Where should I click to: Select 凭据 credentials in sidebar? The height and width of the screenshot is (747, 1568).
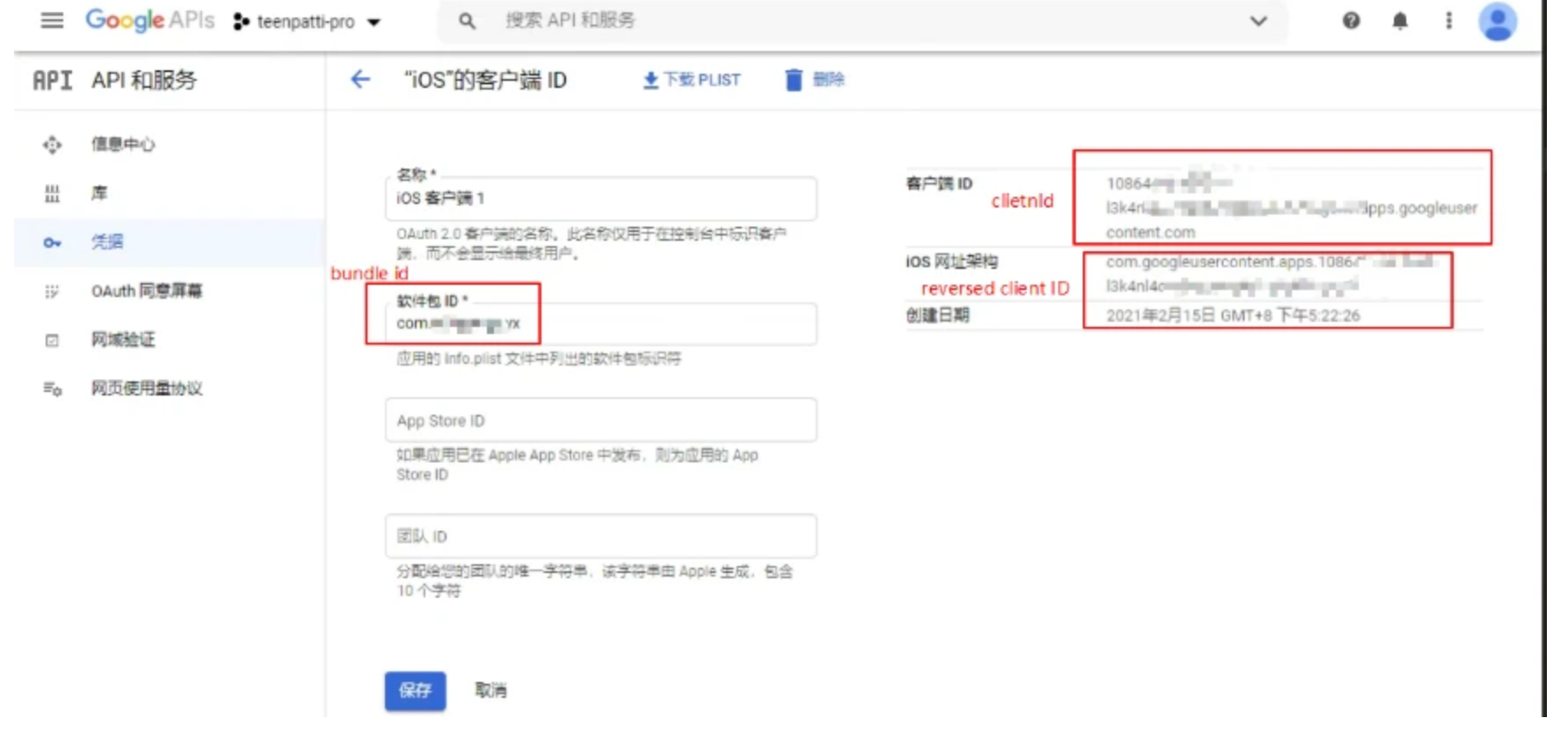[x=107, y=242]
